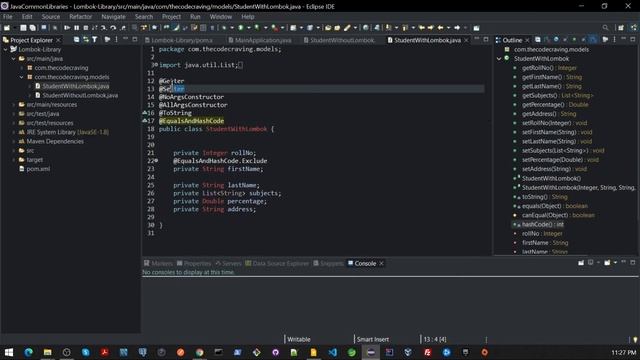The image size is (640, 360).
Task: Open the Navigate menu
Action: 113,17
